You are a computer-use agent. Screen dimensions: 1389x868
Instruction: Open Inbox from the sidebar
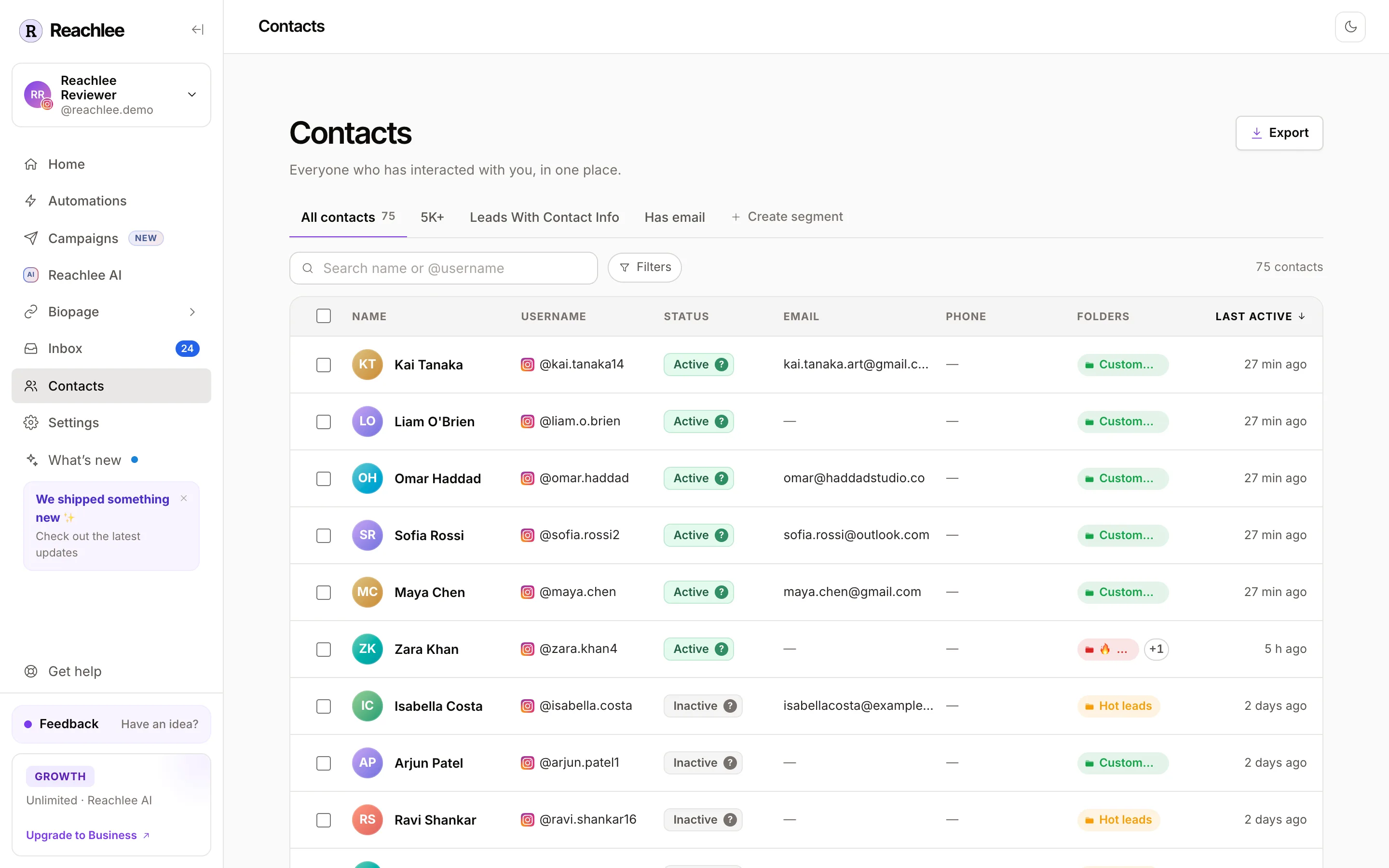click(x=111, y=349)
